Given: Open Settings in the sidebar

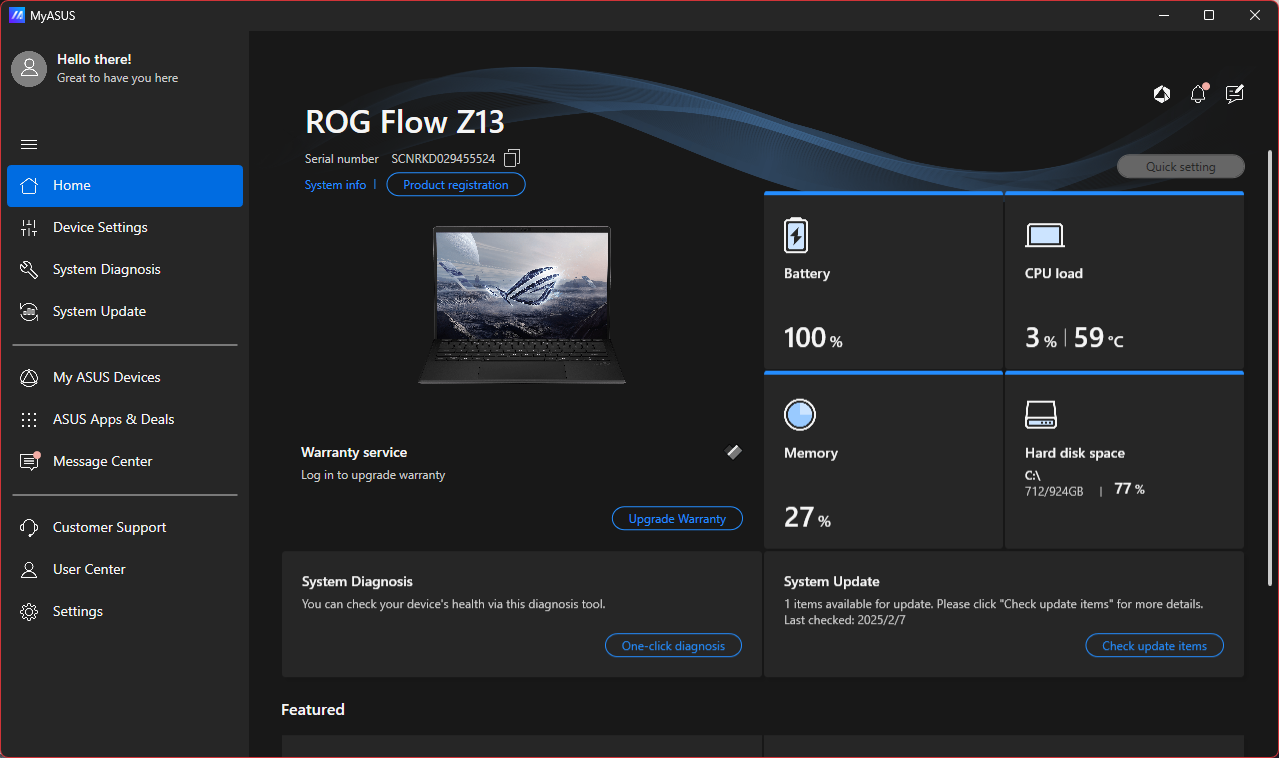Looking at the screenshot, I should pos(125,612).
